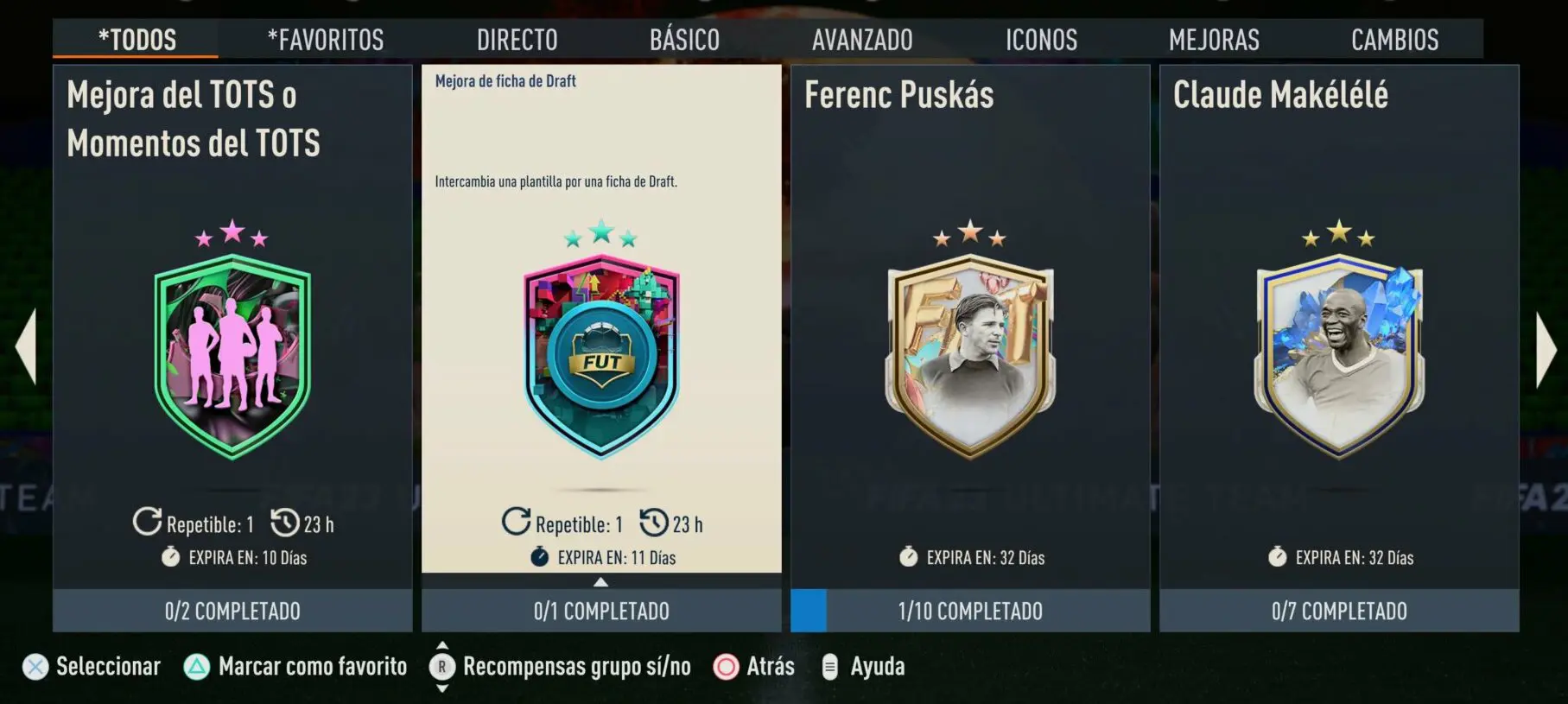Screen dimensions: 1568x704
Task: Toggle Recompensas grupo sí/no with R stick
Action: (x=442, y=667)
